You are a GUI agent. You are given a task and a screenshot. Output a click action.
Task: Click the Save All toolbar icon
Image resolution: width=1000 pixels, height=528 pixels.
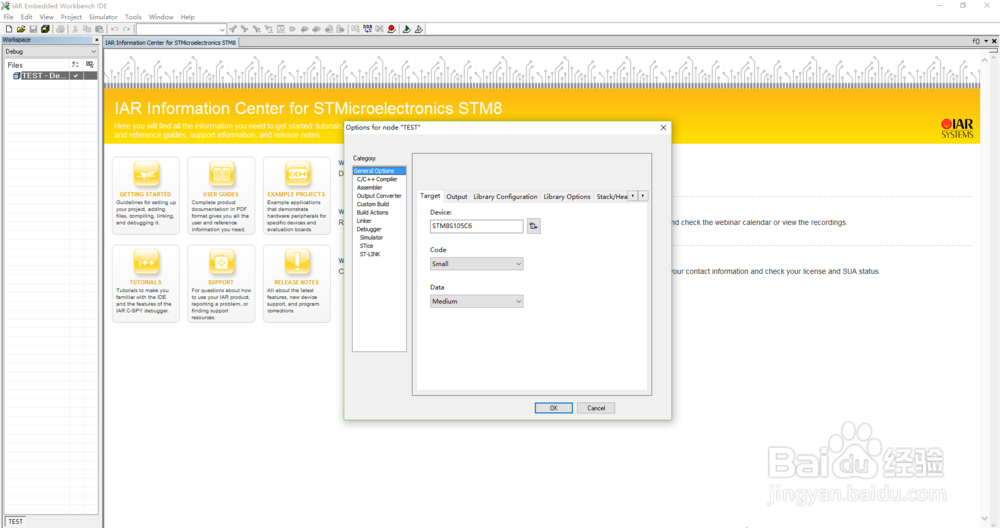click(x=45, y=29)
